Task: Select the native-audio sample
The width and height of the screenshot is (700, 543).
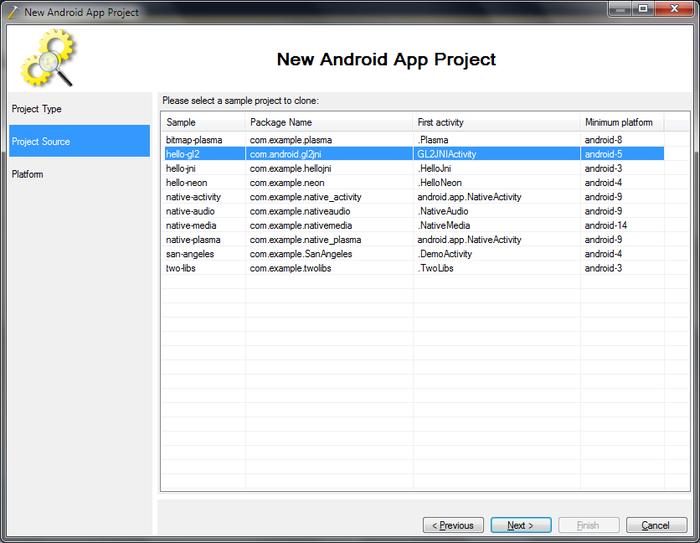Action: tap(190, 211)
